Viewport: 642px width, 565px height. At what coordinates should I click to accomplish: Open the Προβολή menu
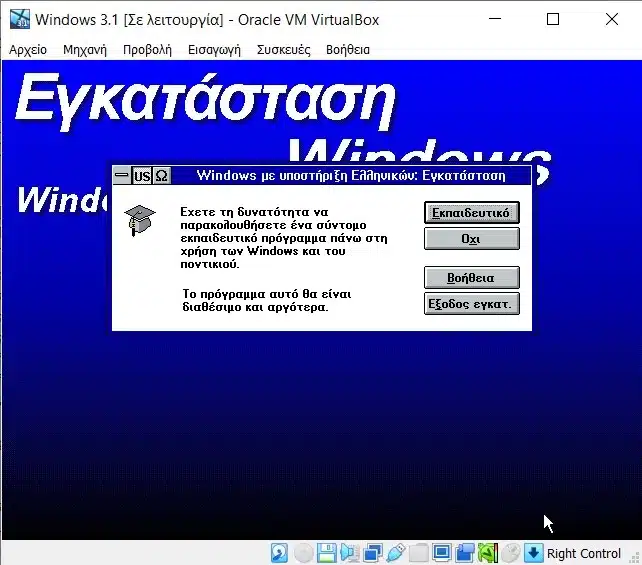point(147,50)
